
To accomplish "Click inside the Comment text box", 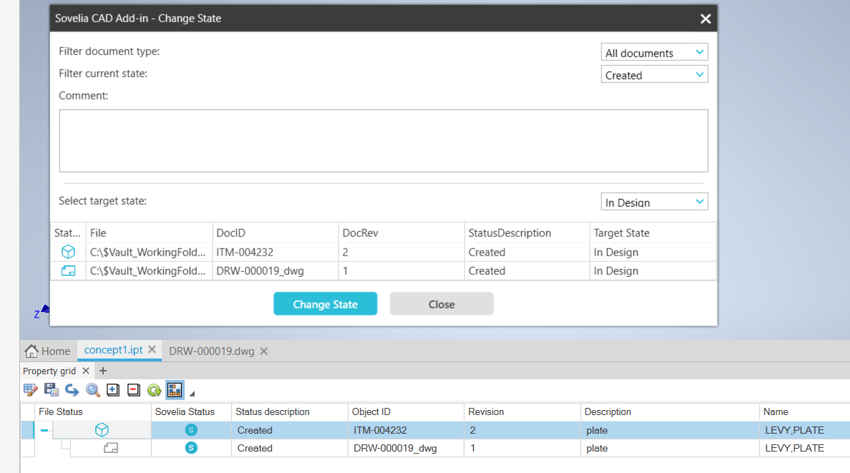I will click(383, 141).
